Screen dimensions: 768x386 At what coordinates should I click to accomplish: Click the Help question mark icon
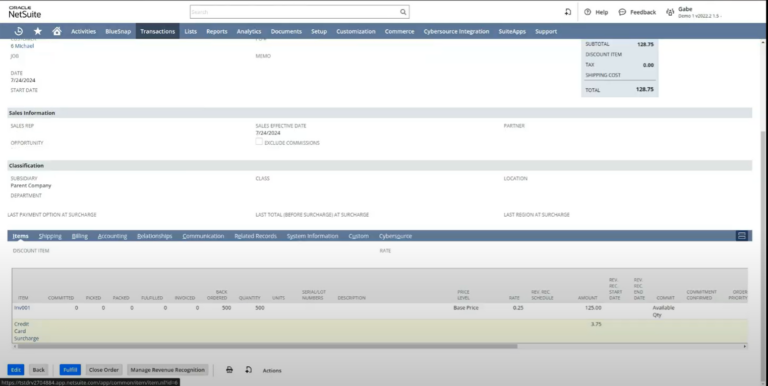tap(587, 12)
